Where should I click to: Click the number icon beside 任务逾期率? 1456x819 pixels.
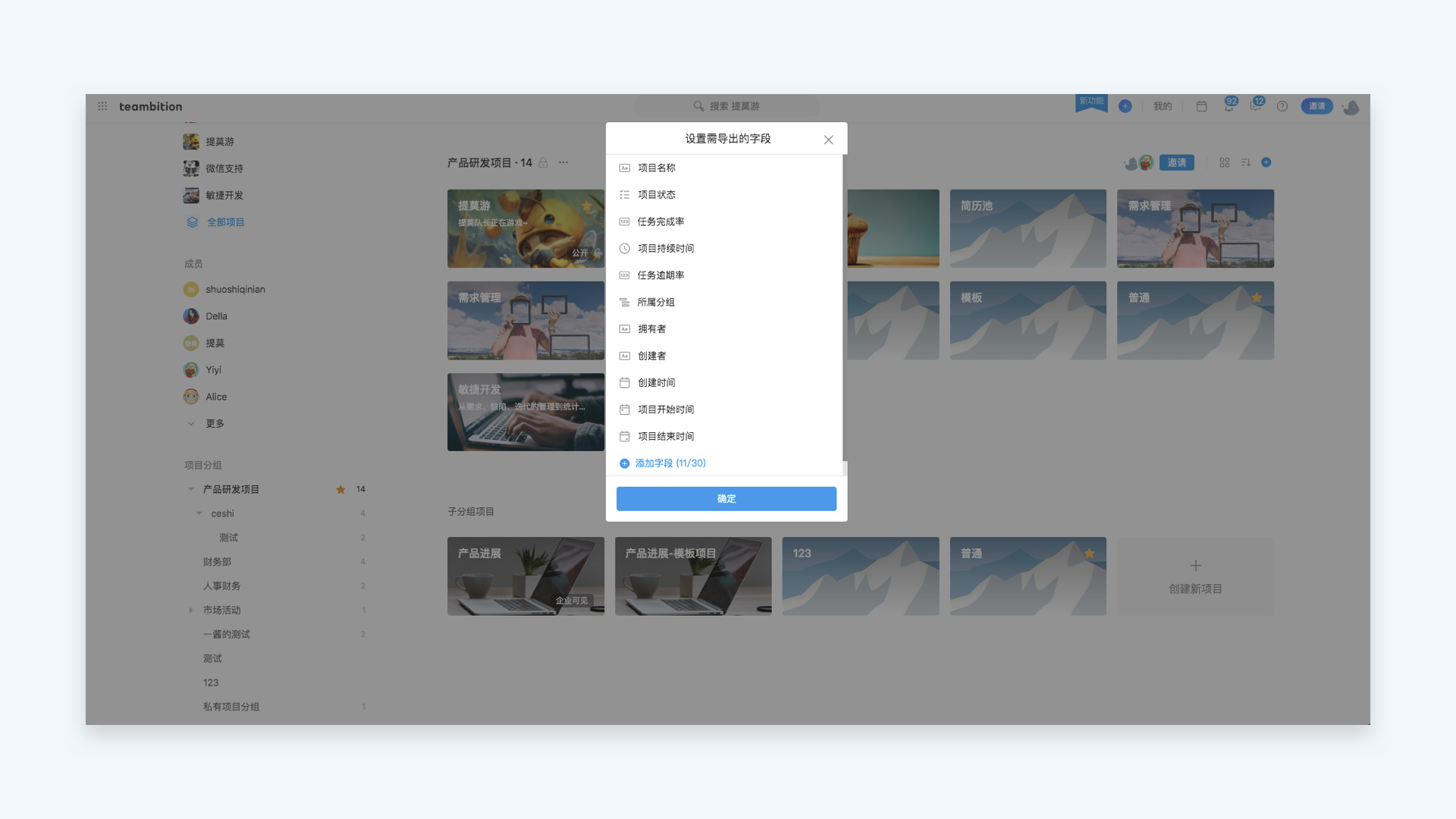click(624, 275)
